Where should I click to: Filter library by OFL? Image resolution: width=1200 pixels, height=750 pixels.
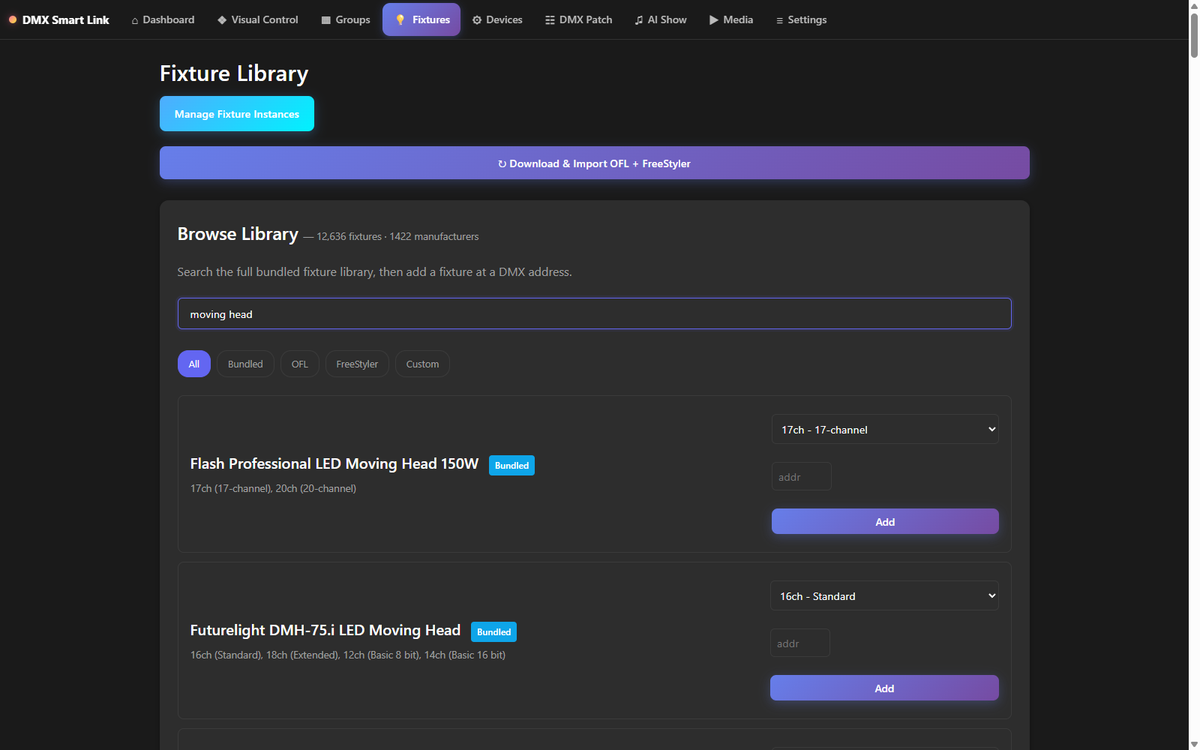point(300,364)
